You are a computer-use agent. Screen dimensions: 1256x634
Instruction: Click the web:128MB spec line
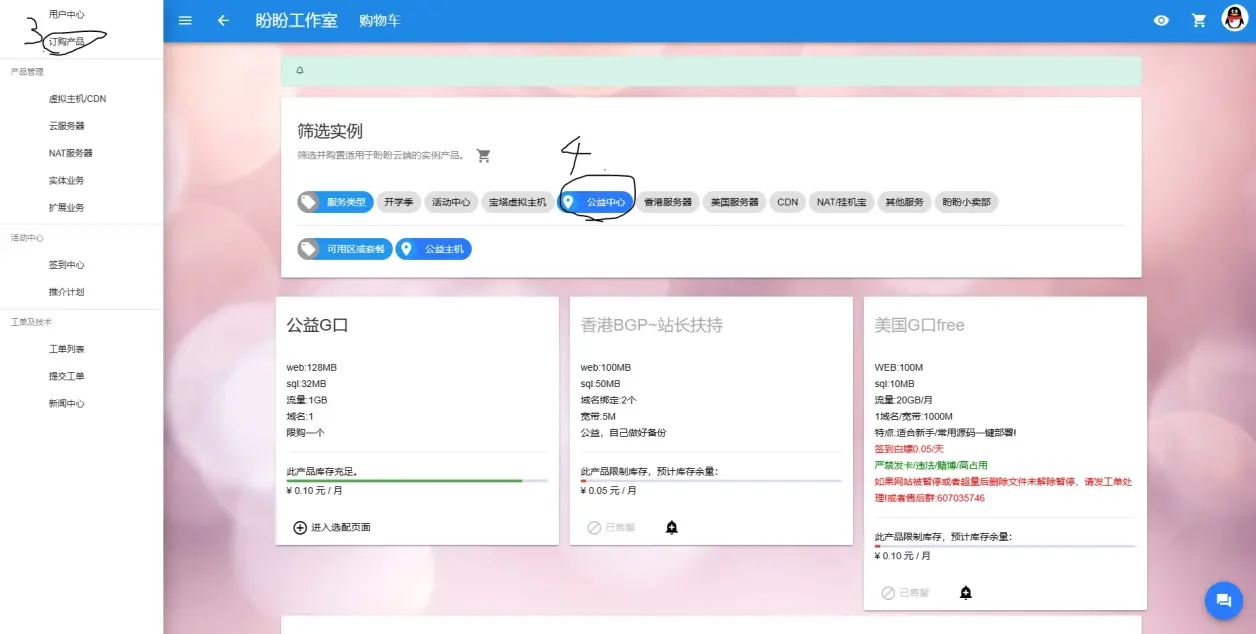point(312,367)
